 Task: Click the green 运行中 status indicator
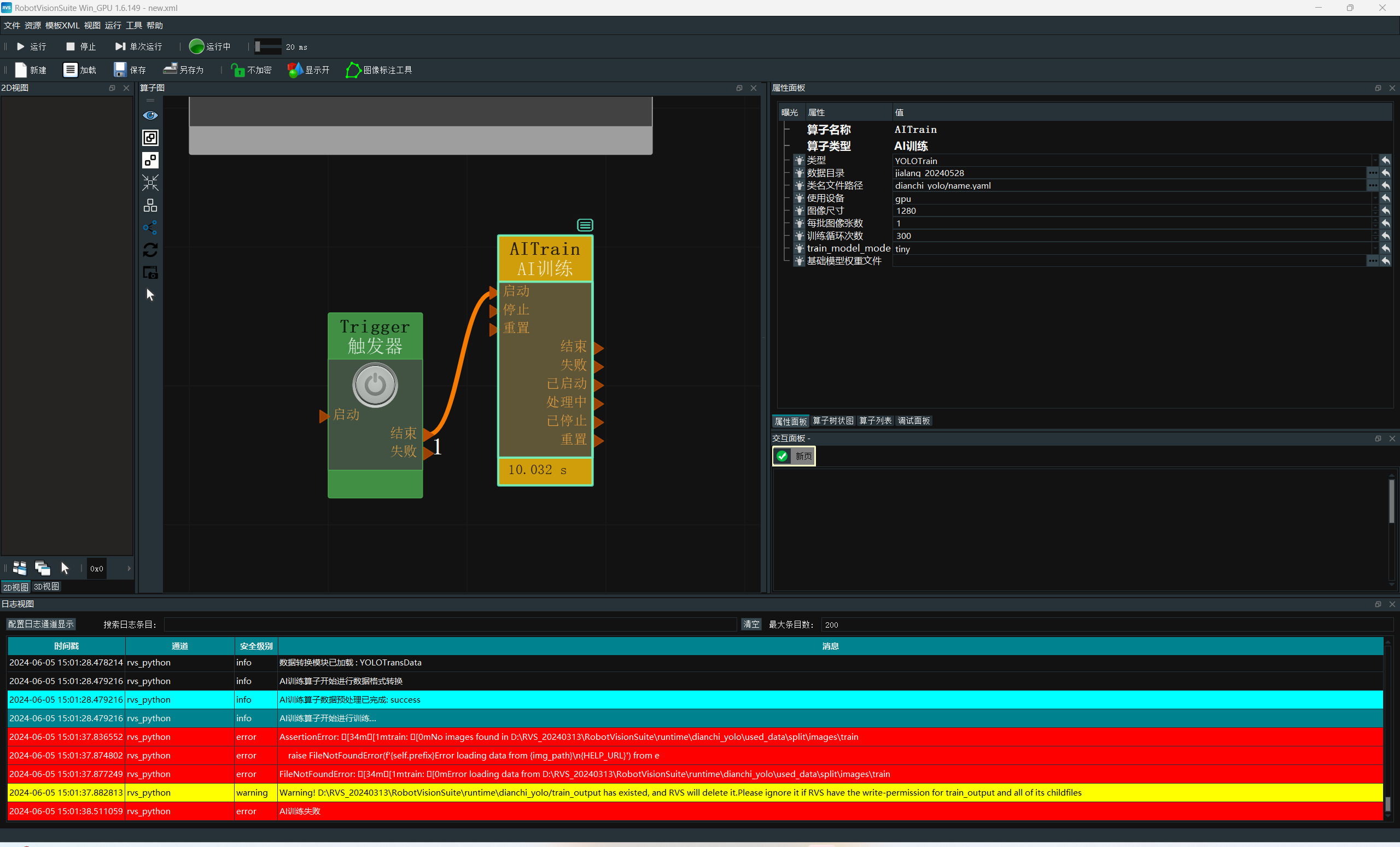(196, 46)
